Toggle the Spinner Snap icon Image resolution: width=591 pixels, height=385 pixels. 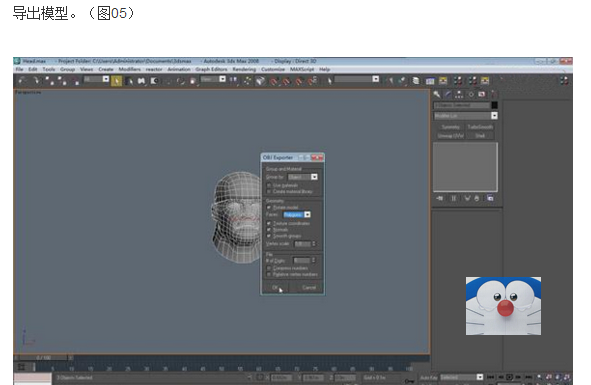312,81
